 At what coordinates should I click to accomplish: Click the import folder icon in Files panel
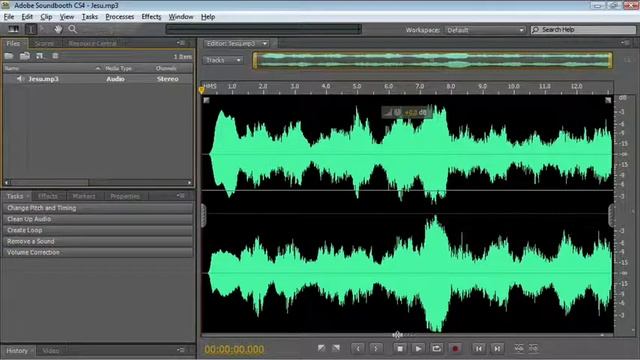pos(24,56)
